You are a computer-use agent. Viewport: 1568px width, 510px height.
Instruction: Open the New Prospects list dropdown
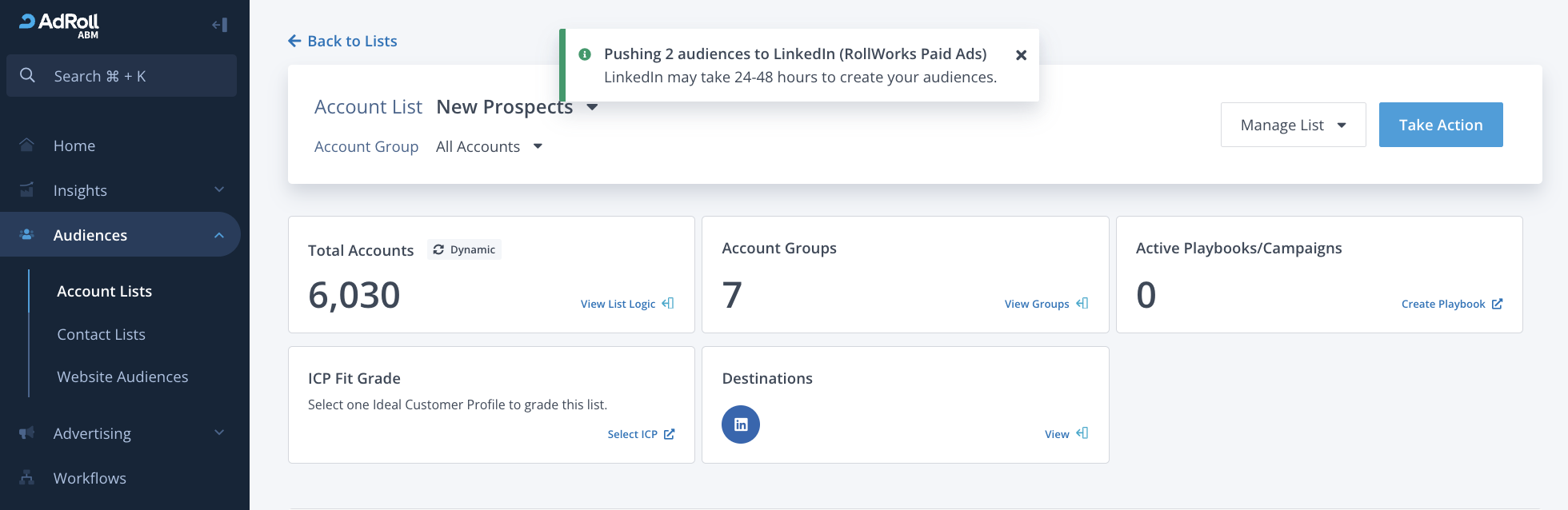[592, 107]
